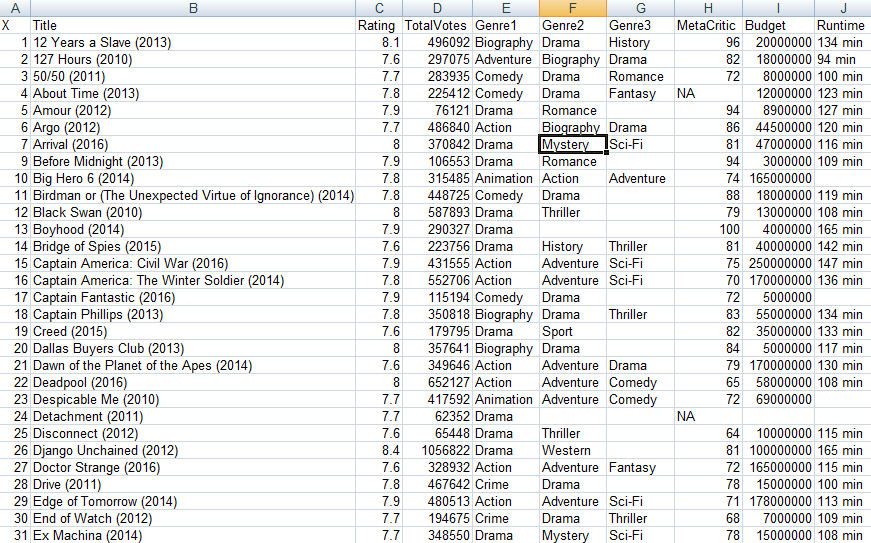Image resolution: width=871 pixels, height=543 pixels.
Task: Select 'Despicable Me (2010)' title cell
Action: point(193,399)
